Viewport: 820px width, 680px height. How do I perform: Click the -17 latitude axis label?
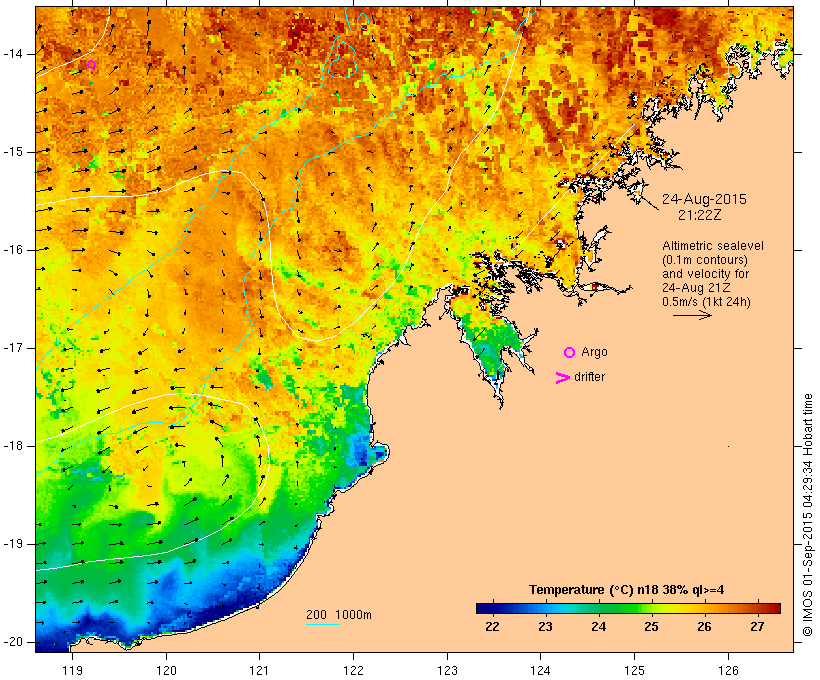click(12, 348)
